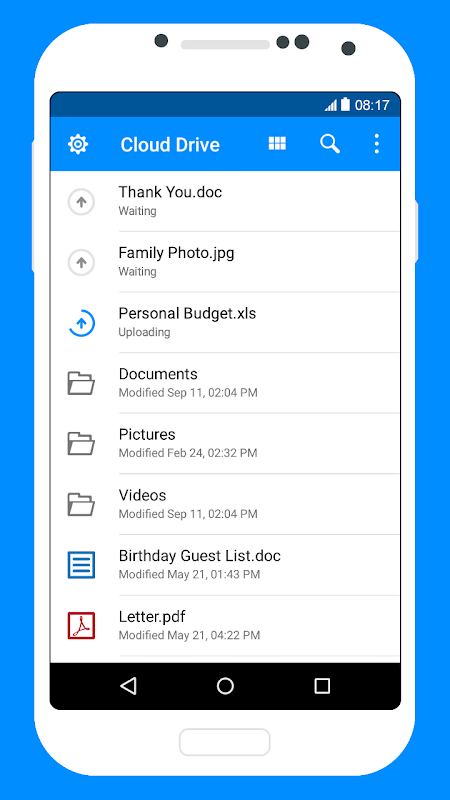Open the Letter.pdf file name

pyautogui.click(x=152, y=617)
